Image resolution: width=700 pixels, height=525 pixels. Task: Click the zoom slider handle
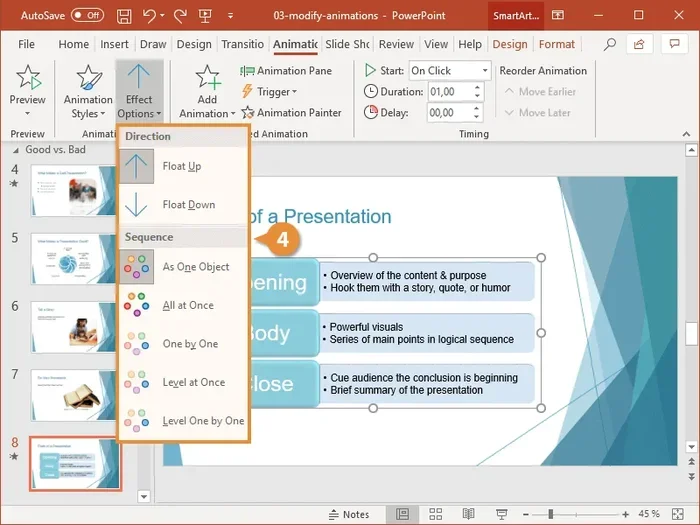tap(551, 514)
